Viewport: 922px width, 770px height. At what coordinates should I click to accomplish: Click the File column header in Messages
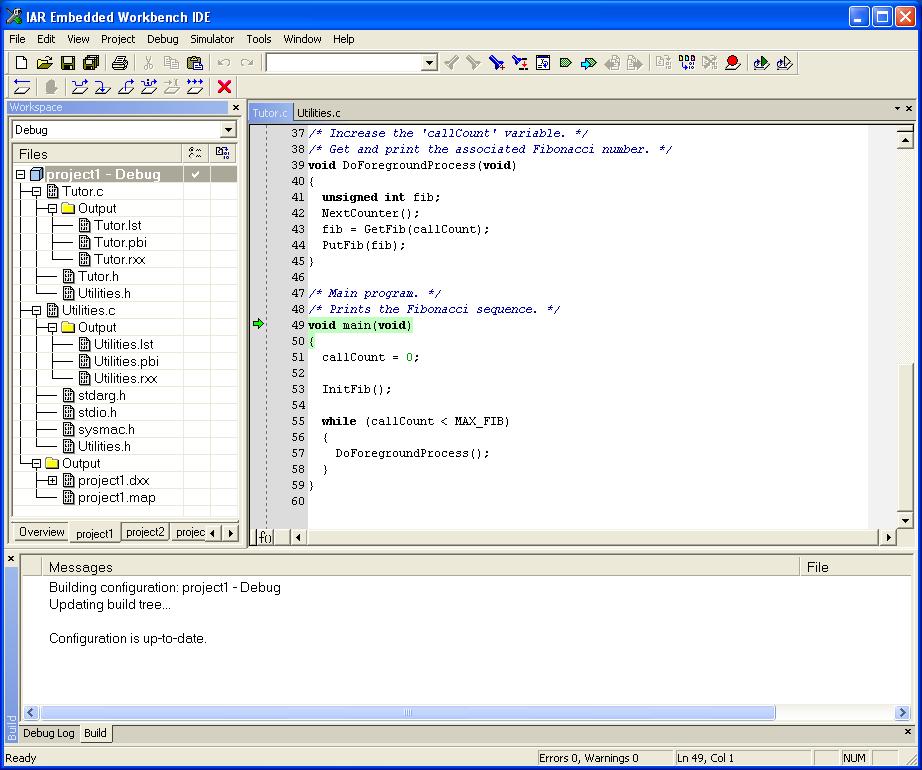tap(856, 567)
